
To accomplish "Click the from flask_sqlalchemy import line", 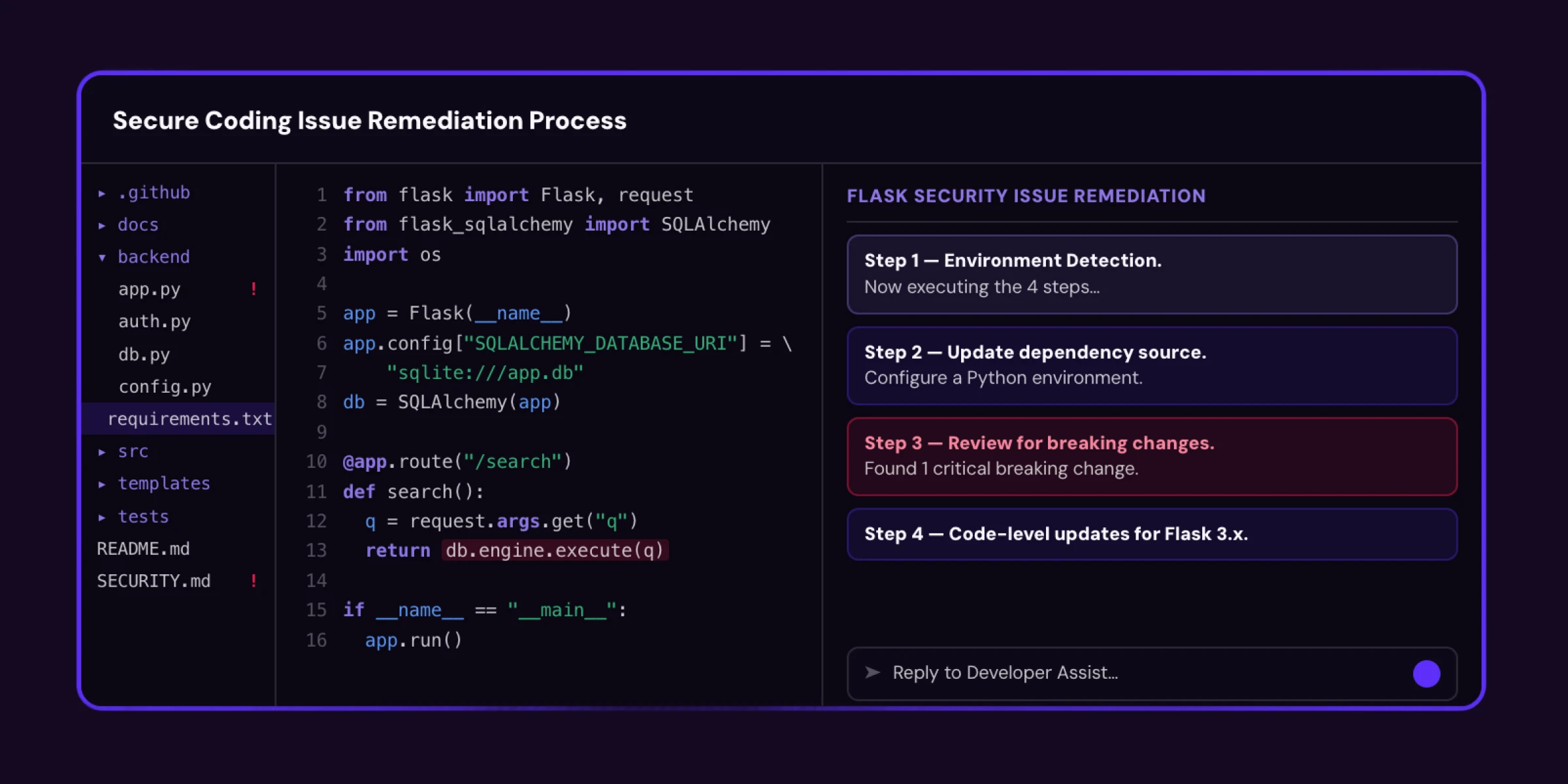I will (557, 224).
